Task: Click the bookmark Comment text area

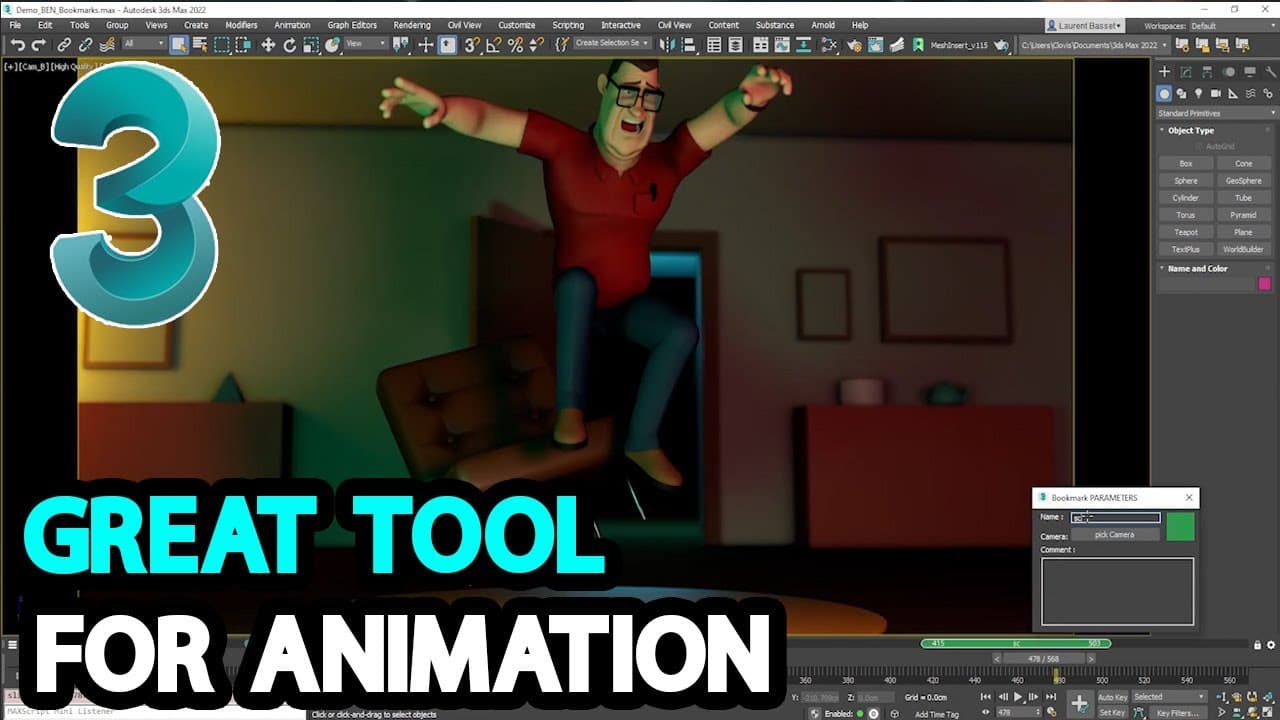Action: point(1117,592)
